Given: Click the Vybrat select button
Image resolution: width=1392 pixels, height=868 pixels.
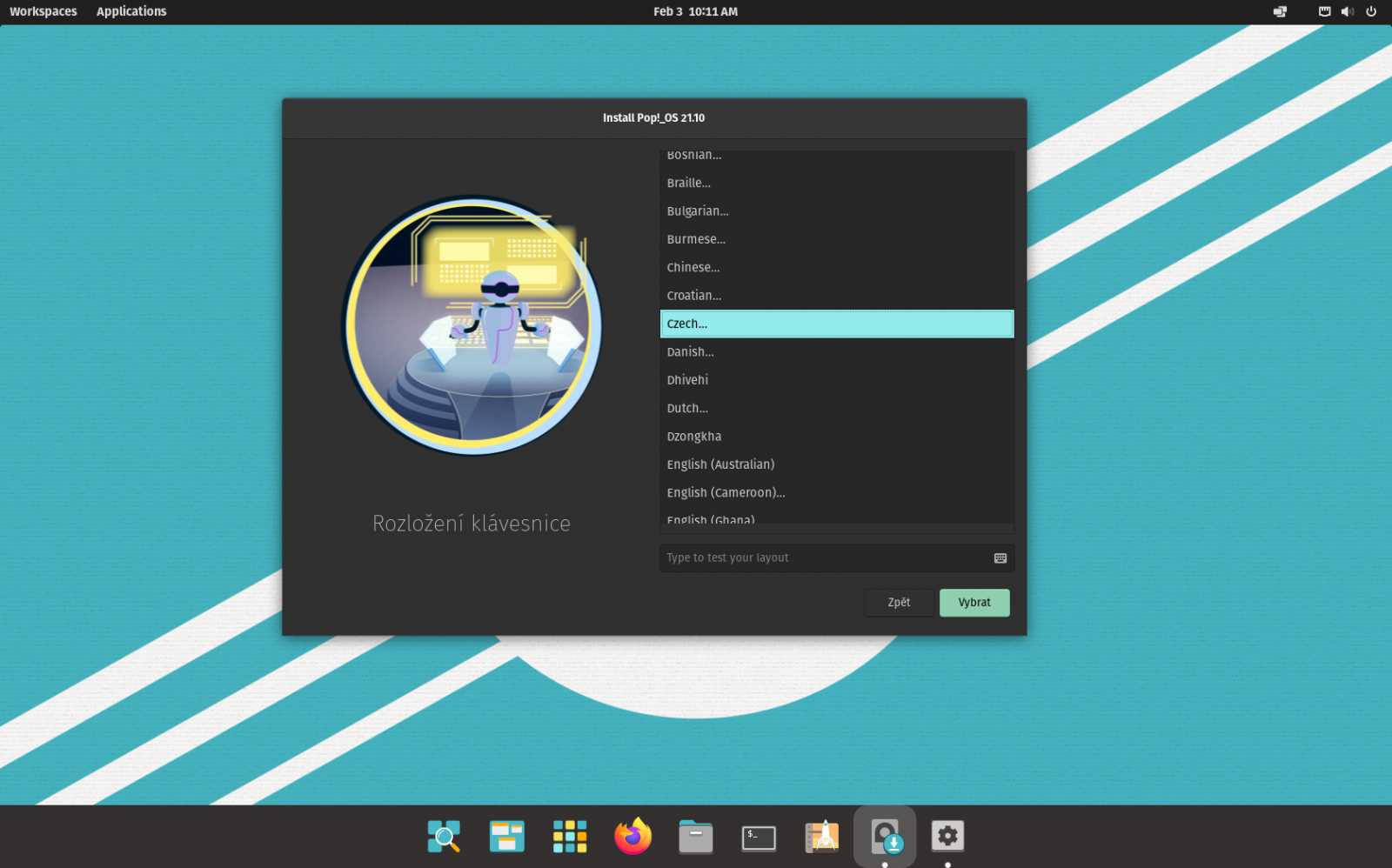Looking at the screenshot, I should (x=974, y=603).
